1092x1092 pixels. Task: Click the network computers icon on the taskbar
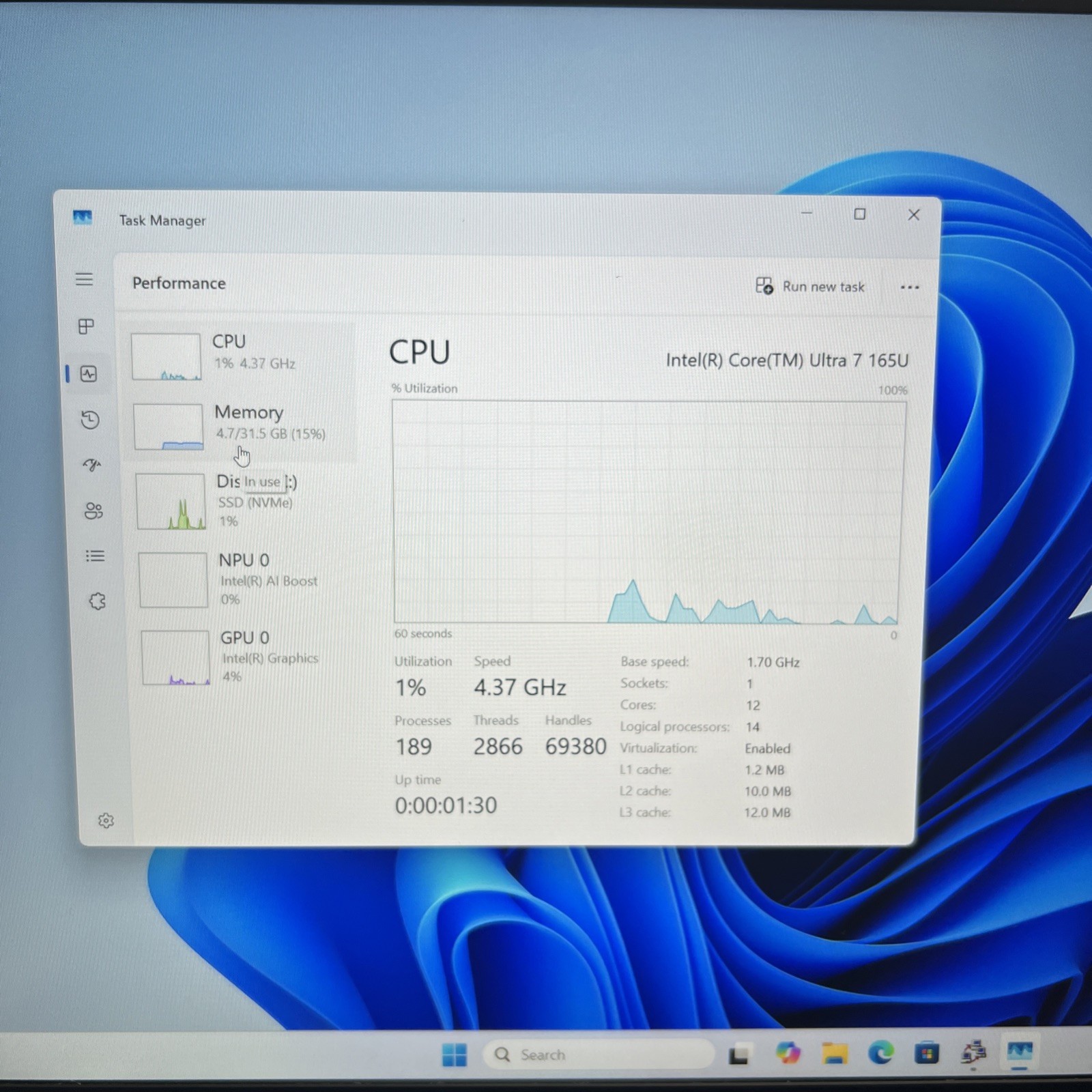974,1053
